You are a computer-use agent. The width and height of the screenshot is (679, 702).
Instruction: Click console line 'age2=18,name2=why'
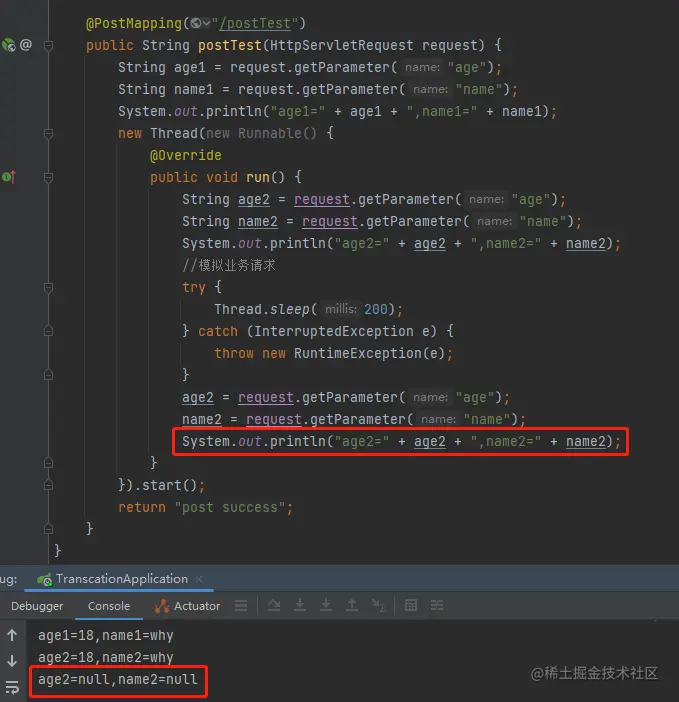[106, 657]
